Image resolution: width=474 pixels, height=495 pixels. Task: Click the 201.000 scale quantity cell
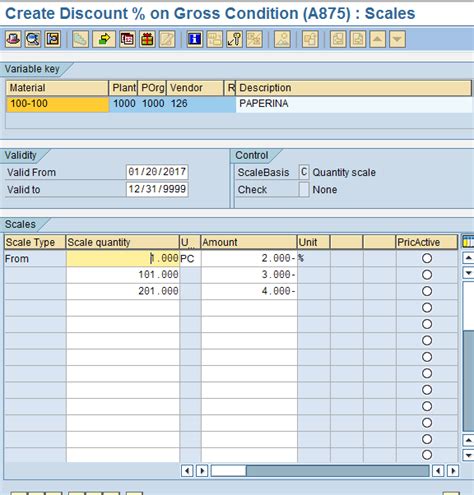click(123, 291)
